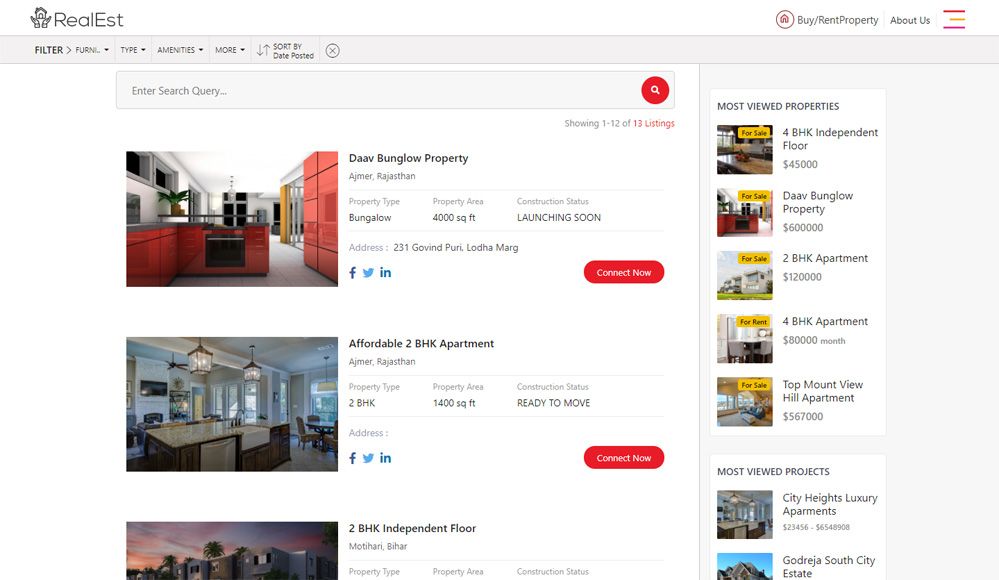
Task: Click Connect Now for Affordable 2 BHK Apartment
Action: coord(624,458)
